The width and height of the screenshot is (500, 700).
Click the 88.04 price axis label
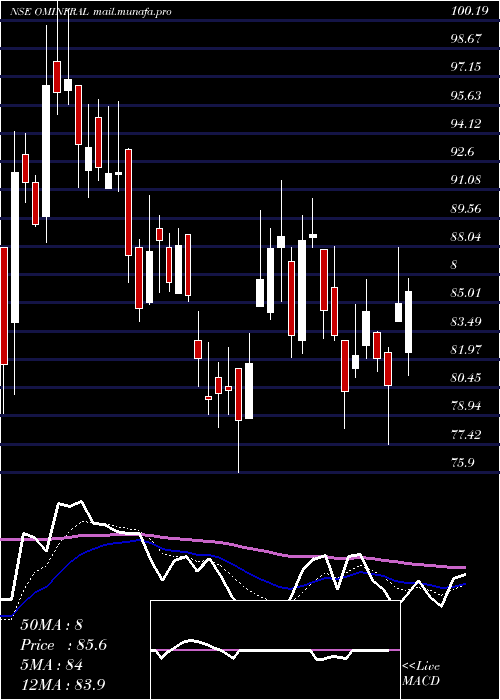tap(467, 237)
